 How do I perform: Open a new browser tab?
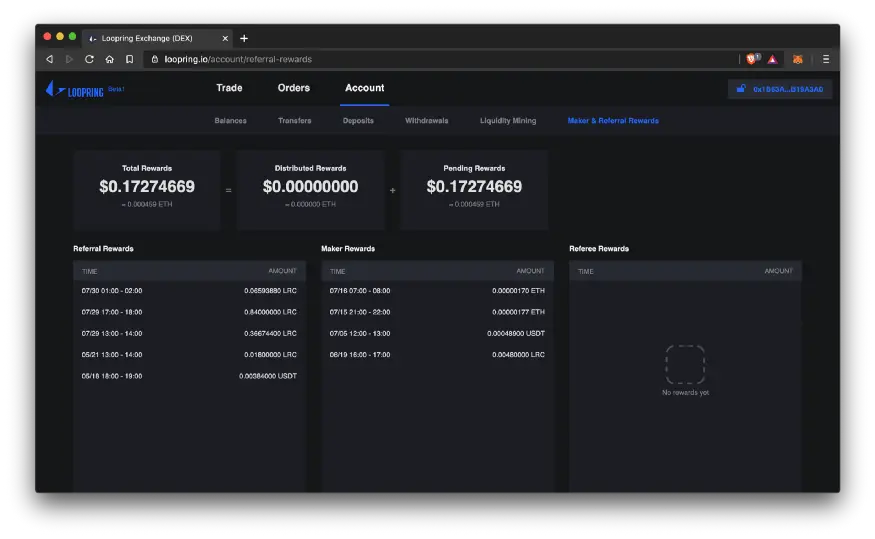click(x=244, y=38)
